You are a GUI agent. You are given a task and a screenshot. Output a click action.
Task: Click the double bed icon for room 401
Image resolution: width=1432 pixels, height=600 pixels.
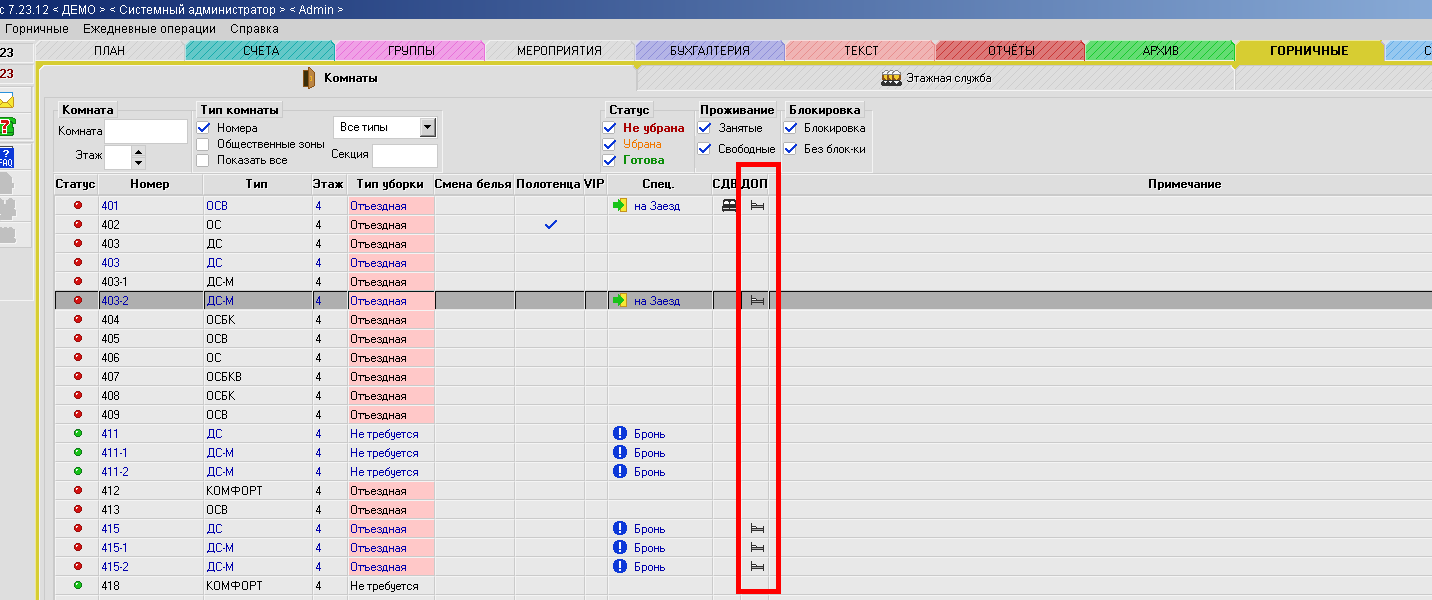(x=729, y=206)
